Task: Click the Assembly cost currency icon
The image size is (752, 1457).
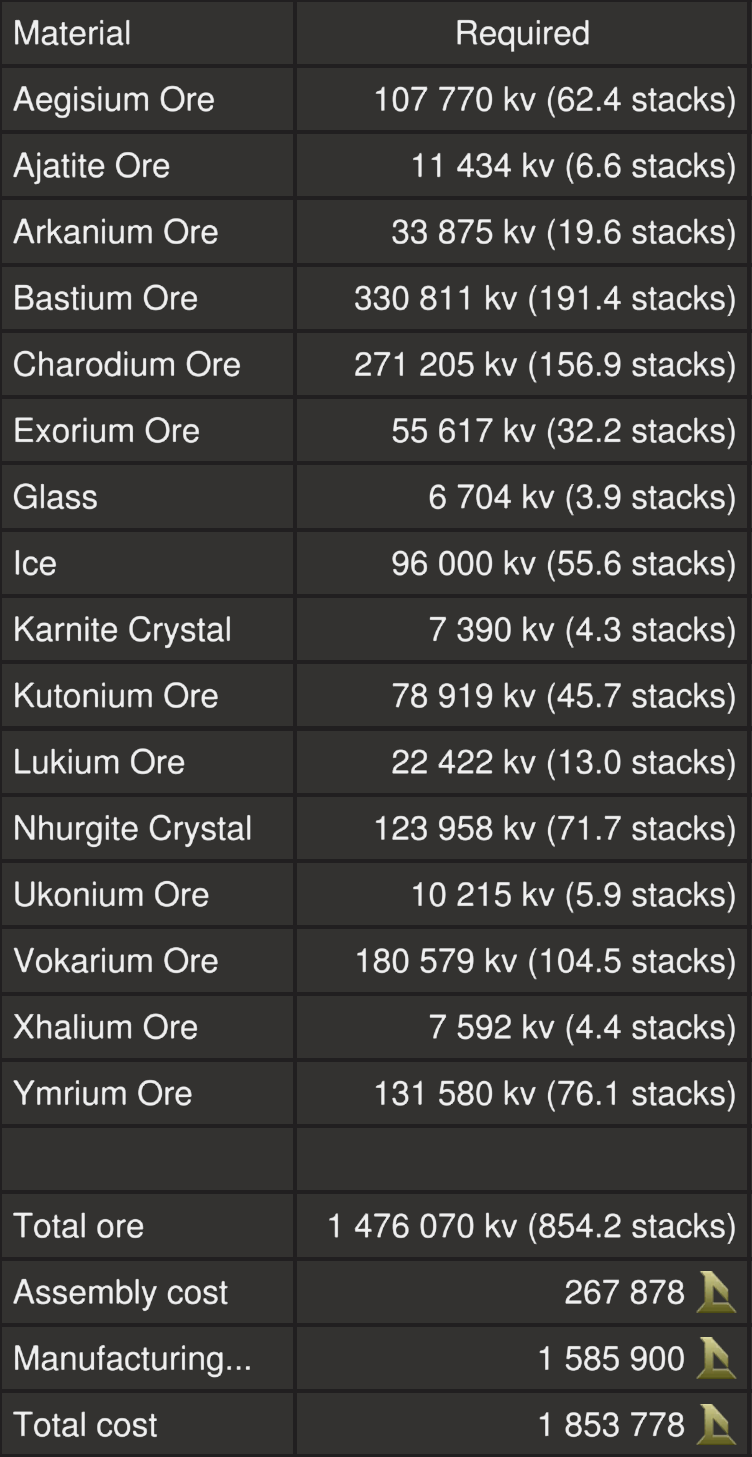Action: coord(716,1292)
